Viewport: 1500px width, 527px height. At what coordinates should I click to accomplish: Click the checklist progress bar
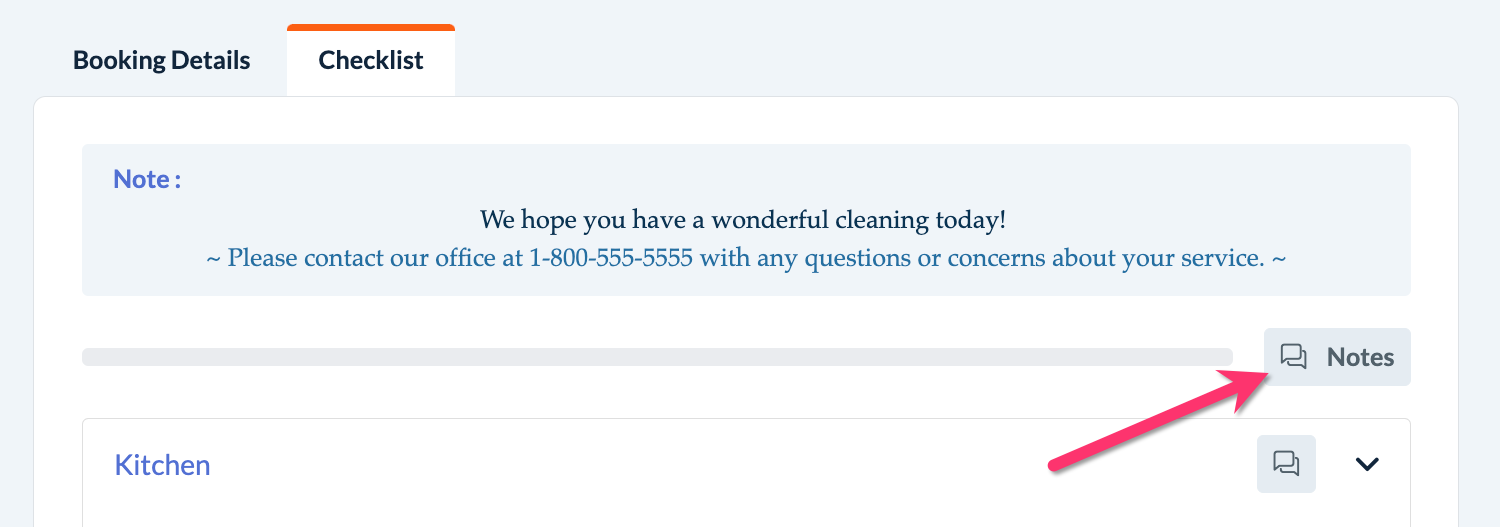[656, 357]
